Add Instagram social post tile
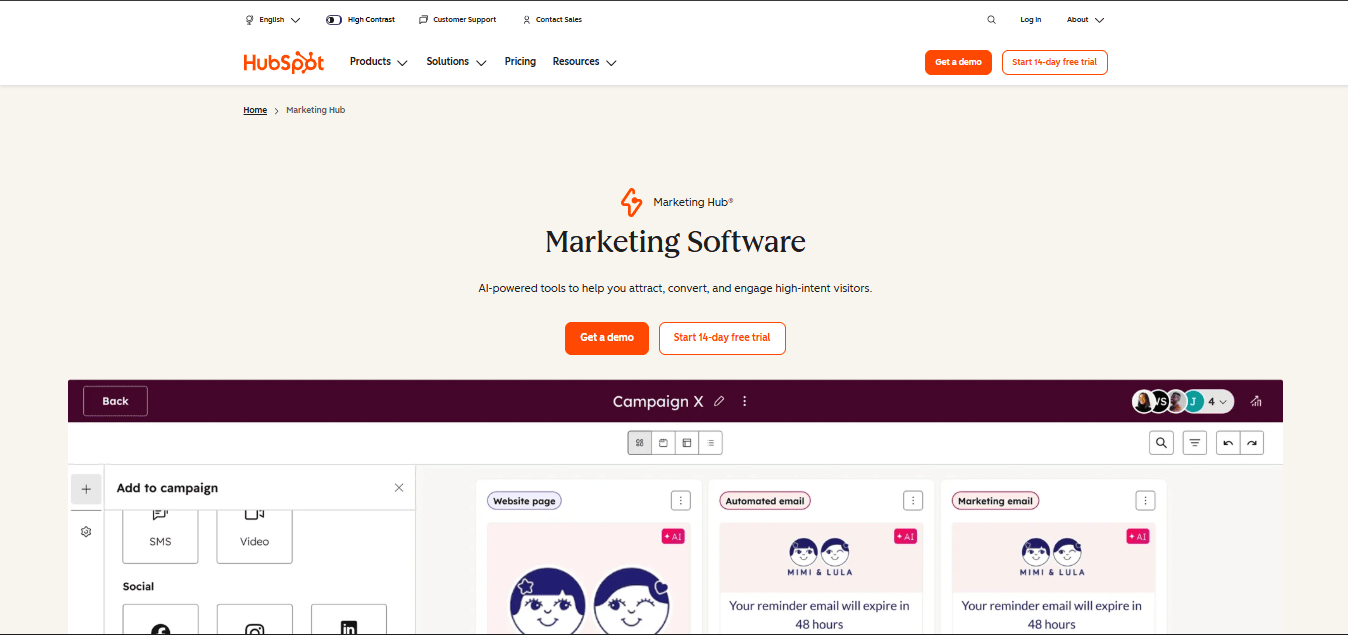The image size is (1348, 635). (255, 619)
